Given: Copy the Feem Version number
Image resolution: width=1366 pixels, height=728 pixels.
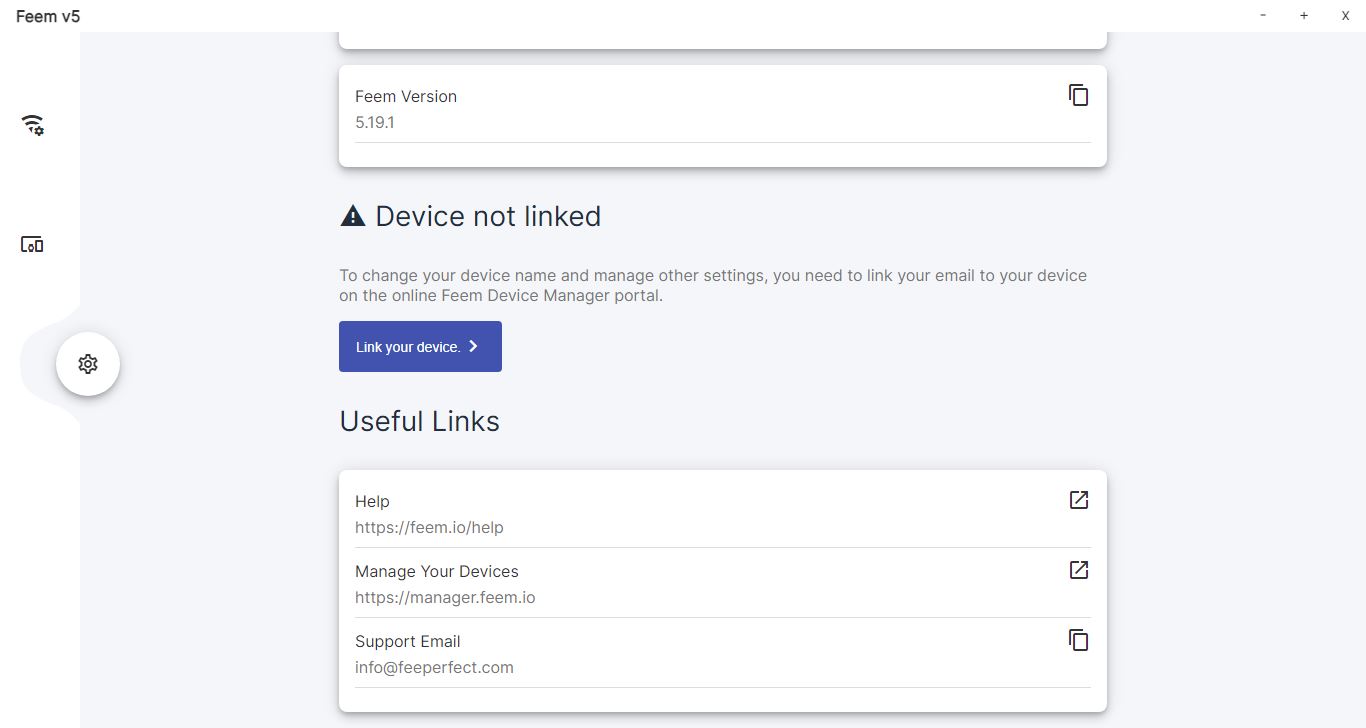Looking at the screenshot, I should click(1078, 95).
